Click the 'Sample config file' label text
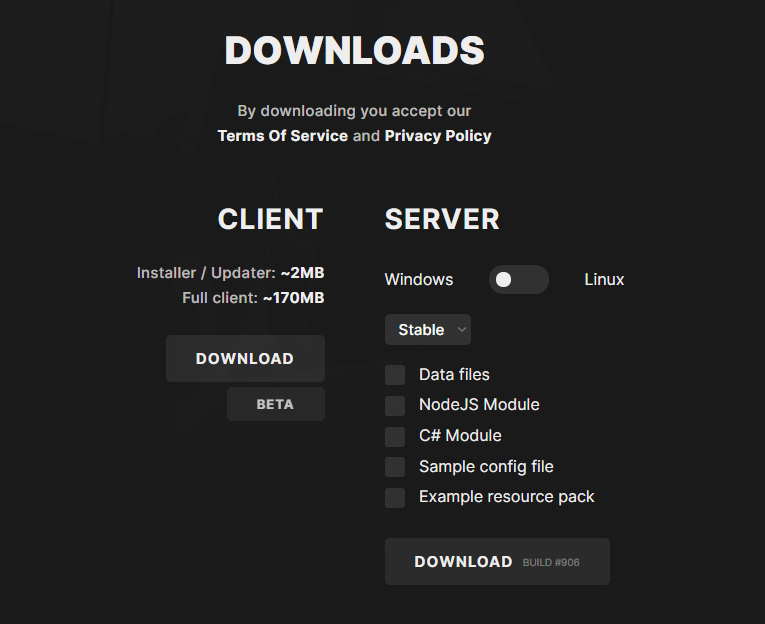Image resolution: width=765 pixels, height=624 pixels. [x=486, y=467]
